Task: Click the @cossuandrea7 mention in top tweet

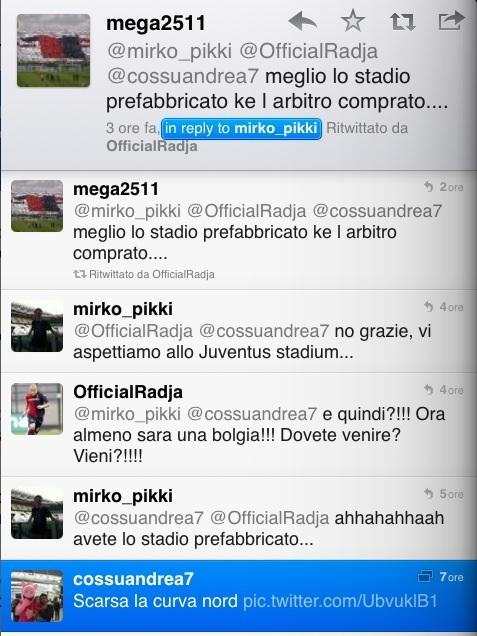Action: tap(183, 76)
